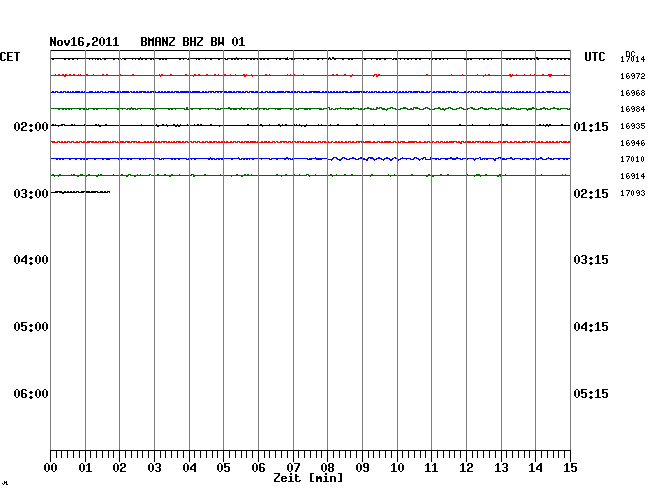Select the amplitude value 17093
This screenshot has width=650, height=494.
[x=633, y=193]
